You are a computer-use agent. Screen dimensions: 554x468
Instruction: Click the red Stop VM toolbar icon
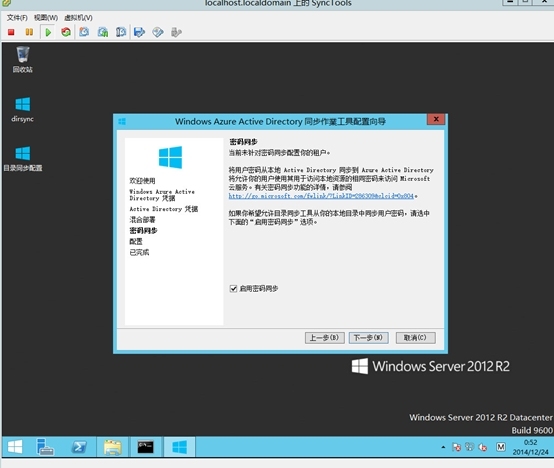pyautogui.click(x=11, y=32)
